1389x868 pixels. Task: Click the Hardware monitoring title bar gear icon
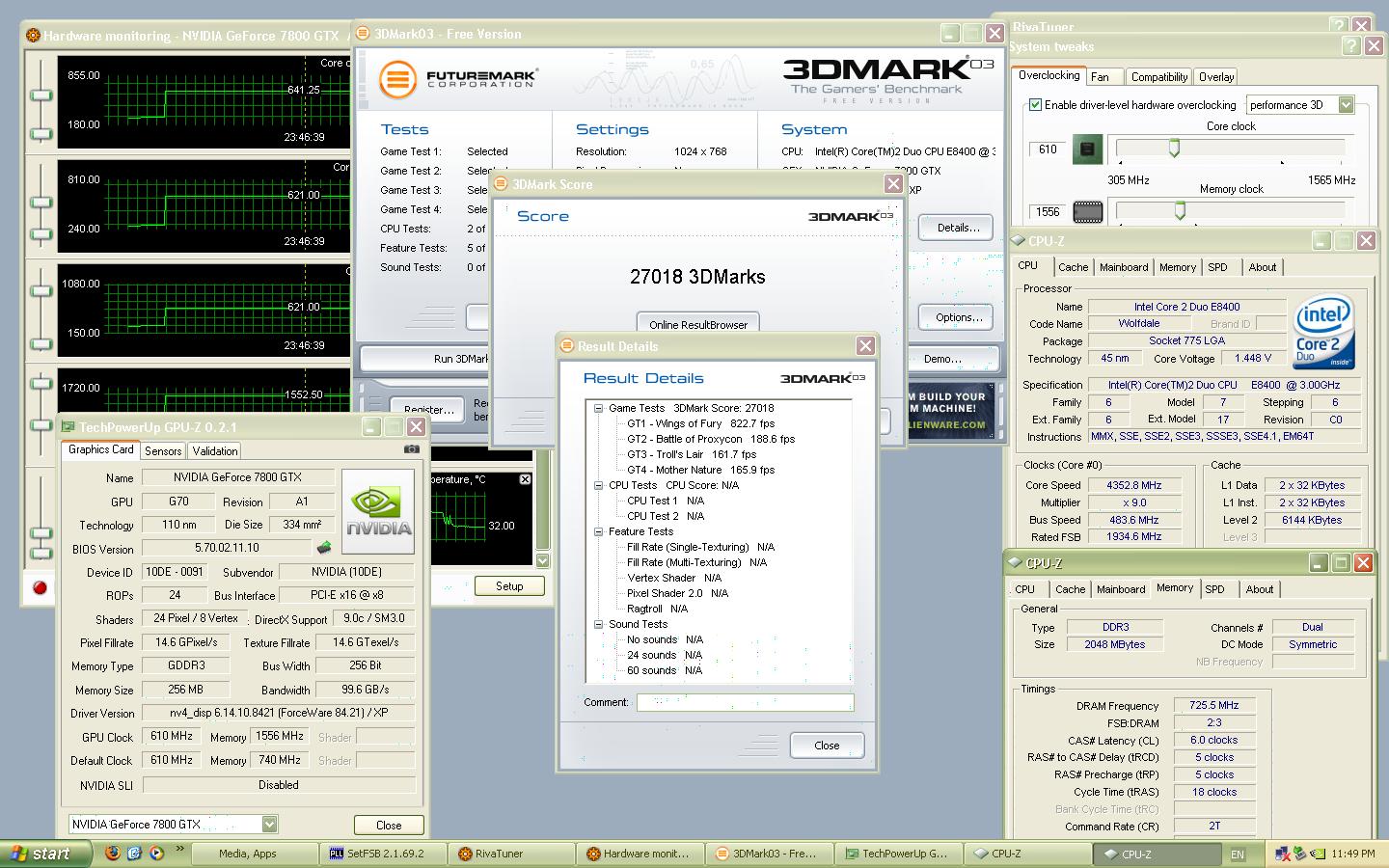(33, 36)
